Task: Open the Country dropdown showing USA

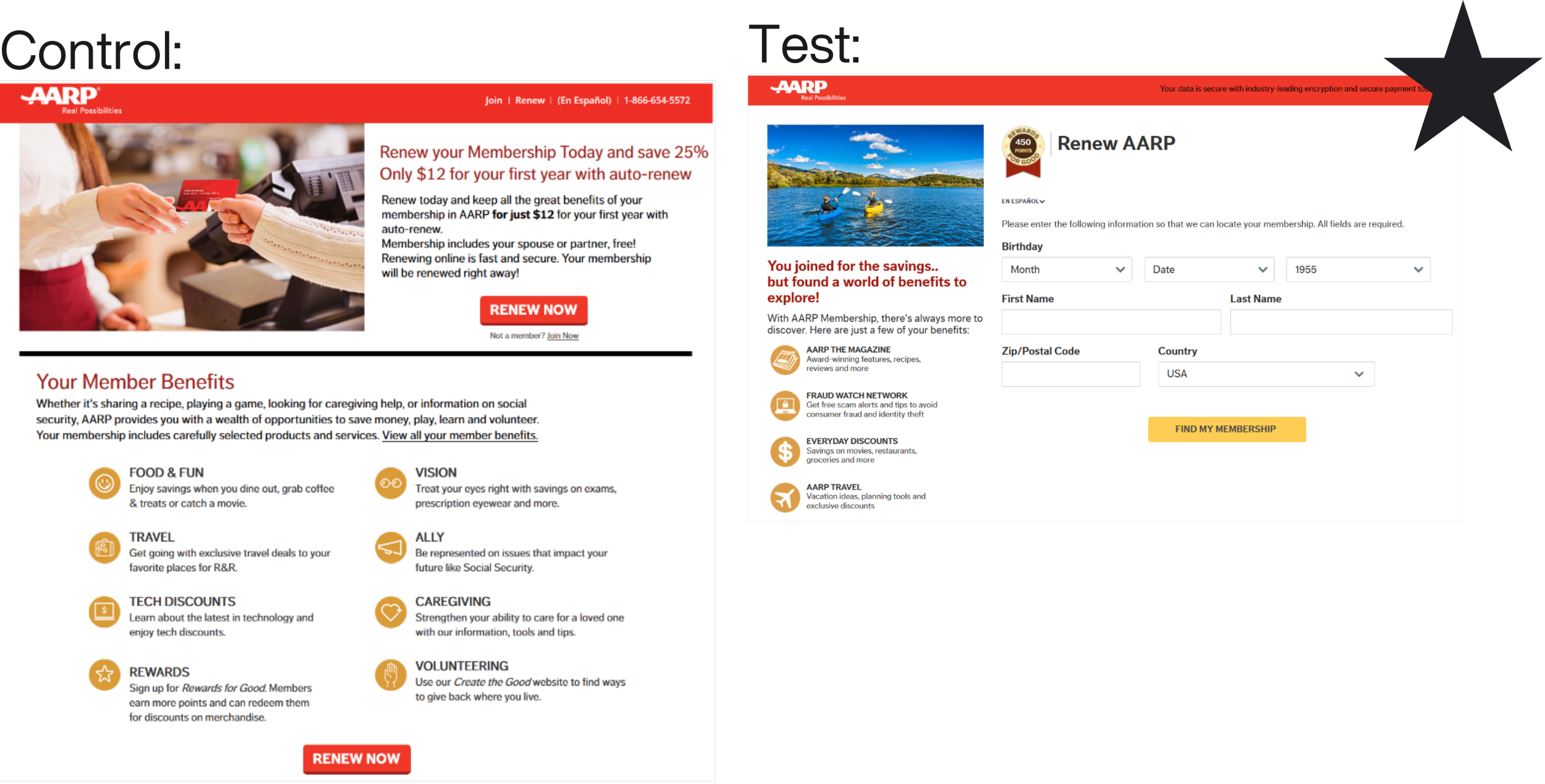Action: click(1266, 374)
